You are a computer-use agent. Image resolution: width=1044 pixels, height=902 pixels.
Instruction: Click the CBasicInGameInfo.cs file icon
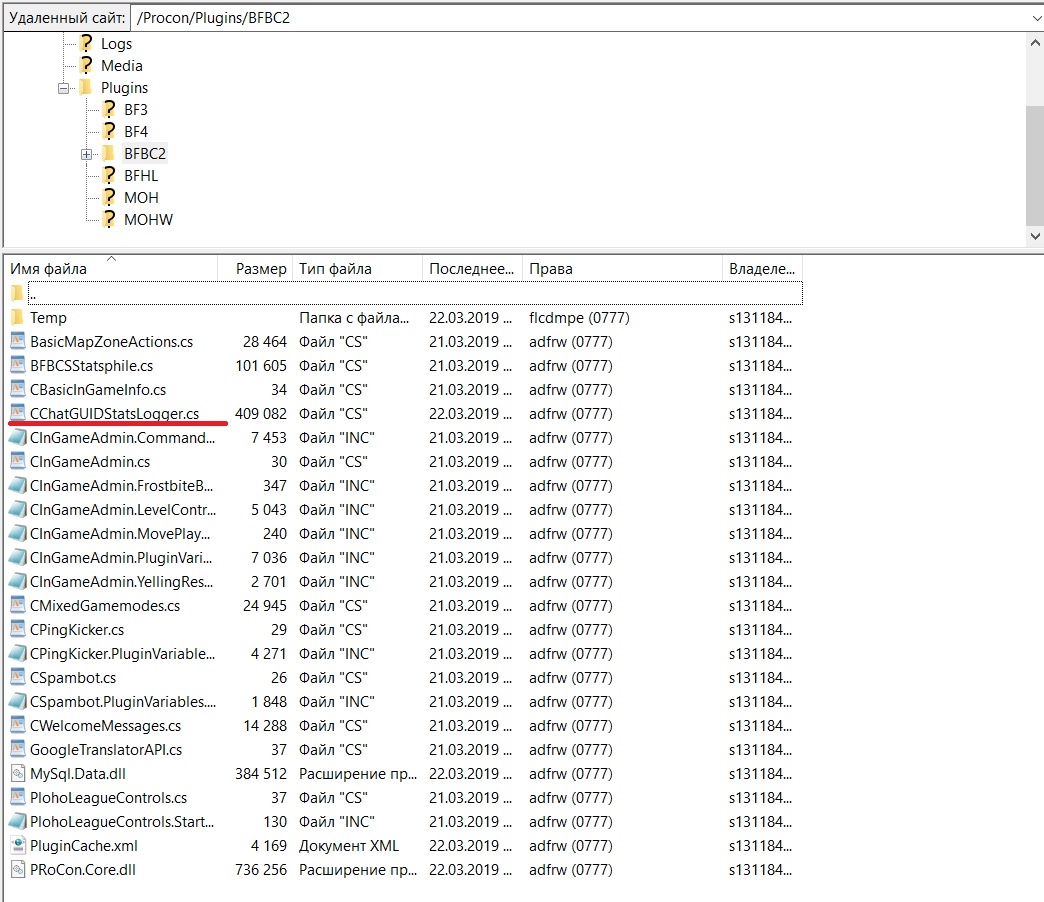pyautogui.click(x=18, y=389)
